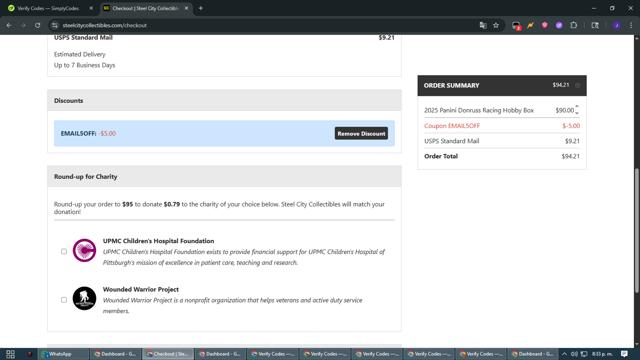Open a new browser tab

click(201, 8)
